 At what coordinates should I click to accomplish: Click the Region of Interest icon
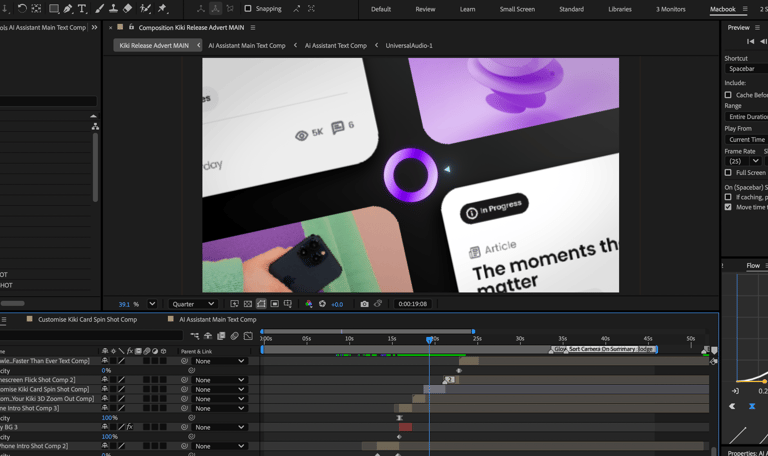click(275, 304)
